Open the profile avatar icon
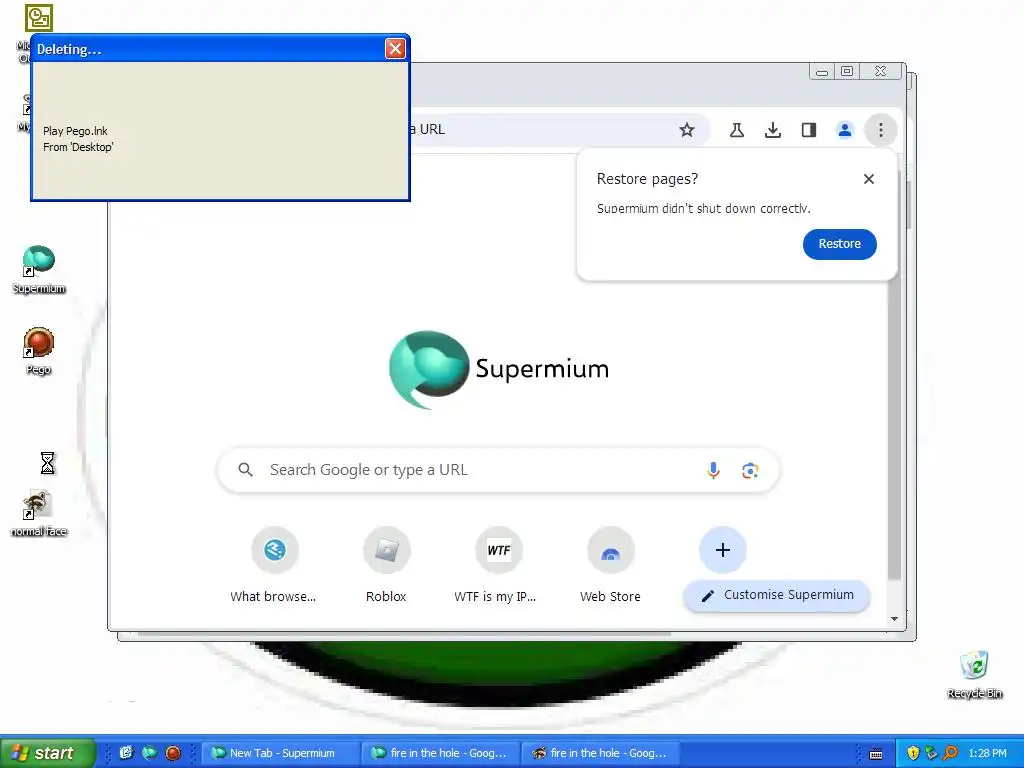Viewport: 1024px width, 768px height. click(x=844, y=130)
